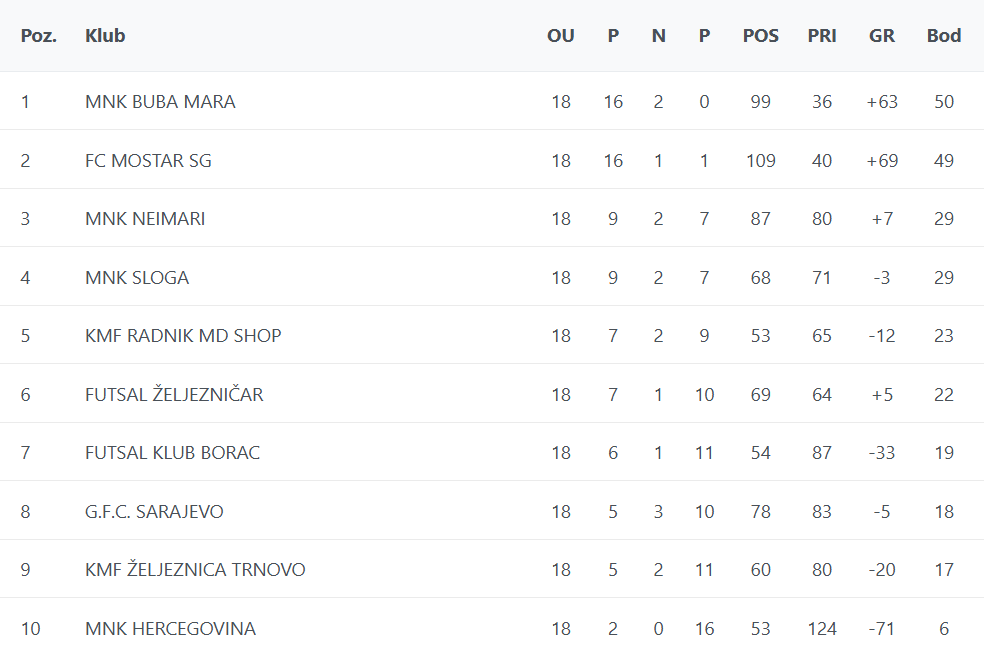Sort by the Bod points column header
Image resolution: width=984 pixels, height=655 pixels.
click(x=944, y=36)
